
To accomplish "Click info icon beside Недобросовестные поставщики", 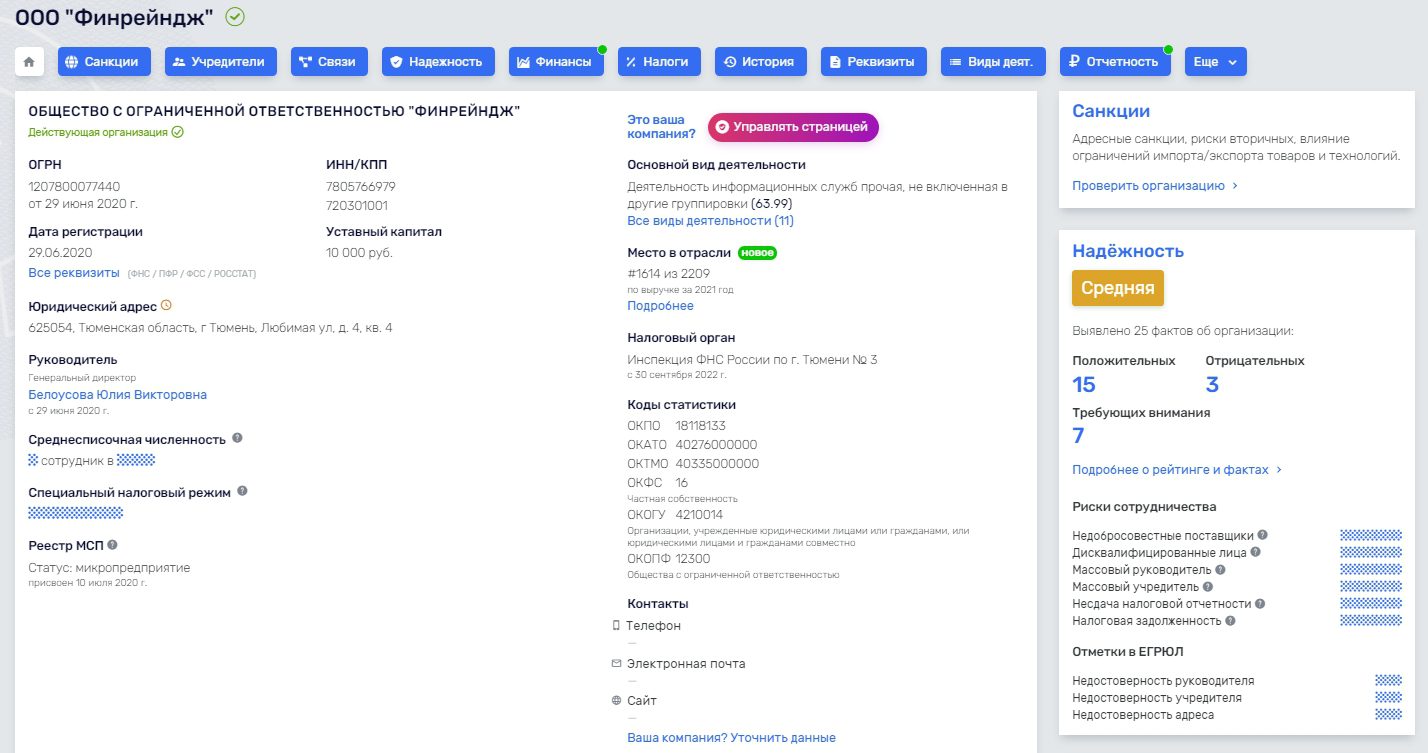I will [x=1262, y=535].
